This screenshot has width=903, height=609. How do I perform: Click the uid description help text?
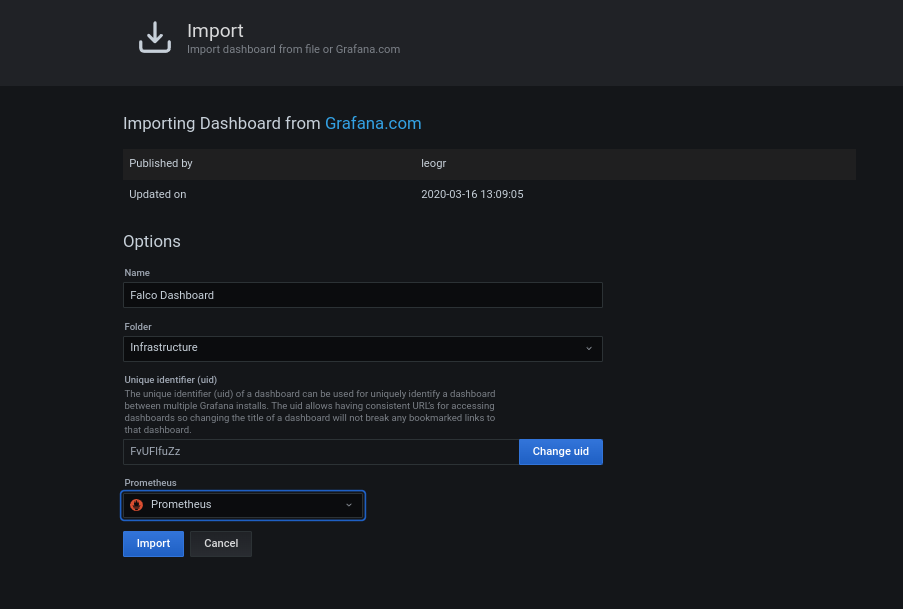coord(310,411)
